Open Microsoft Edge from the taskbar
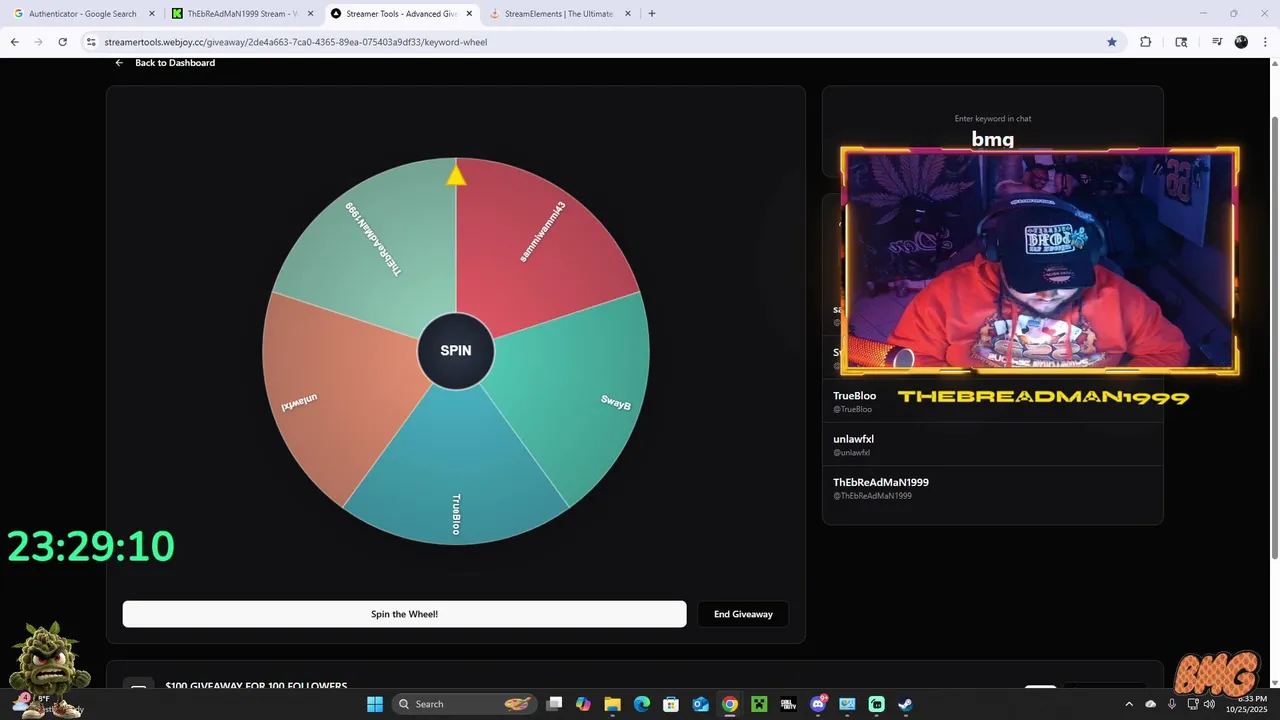This screenshot has width=1280, height=720. point(642,704)
